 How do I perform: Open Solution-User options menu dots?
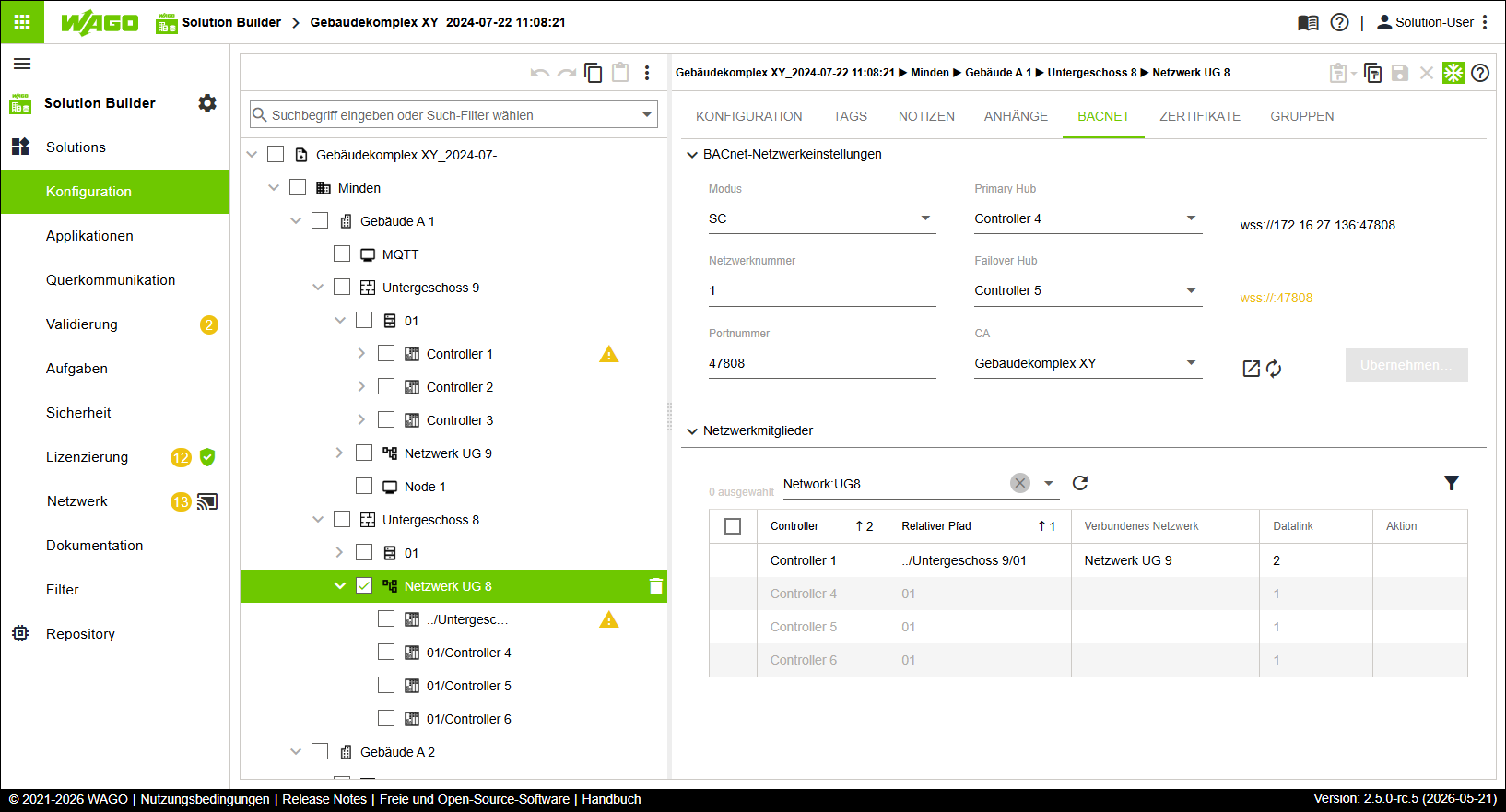click(x=1485, y=22)
